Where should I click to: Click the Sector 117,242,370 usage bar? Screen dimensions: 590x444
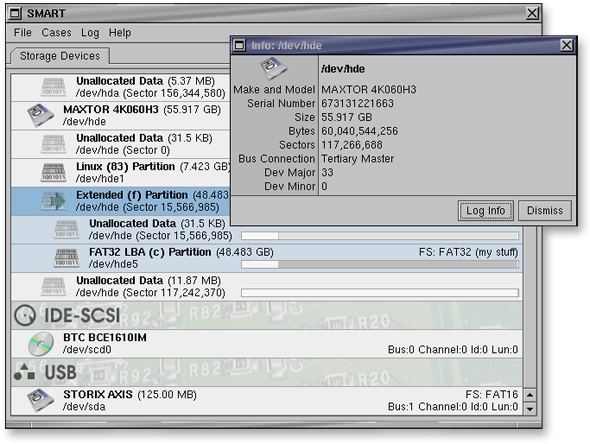[380, 293]
